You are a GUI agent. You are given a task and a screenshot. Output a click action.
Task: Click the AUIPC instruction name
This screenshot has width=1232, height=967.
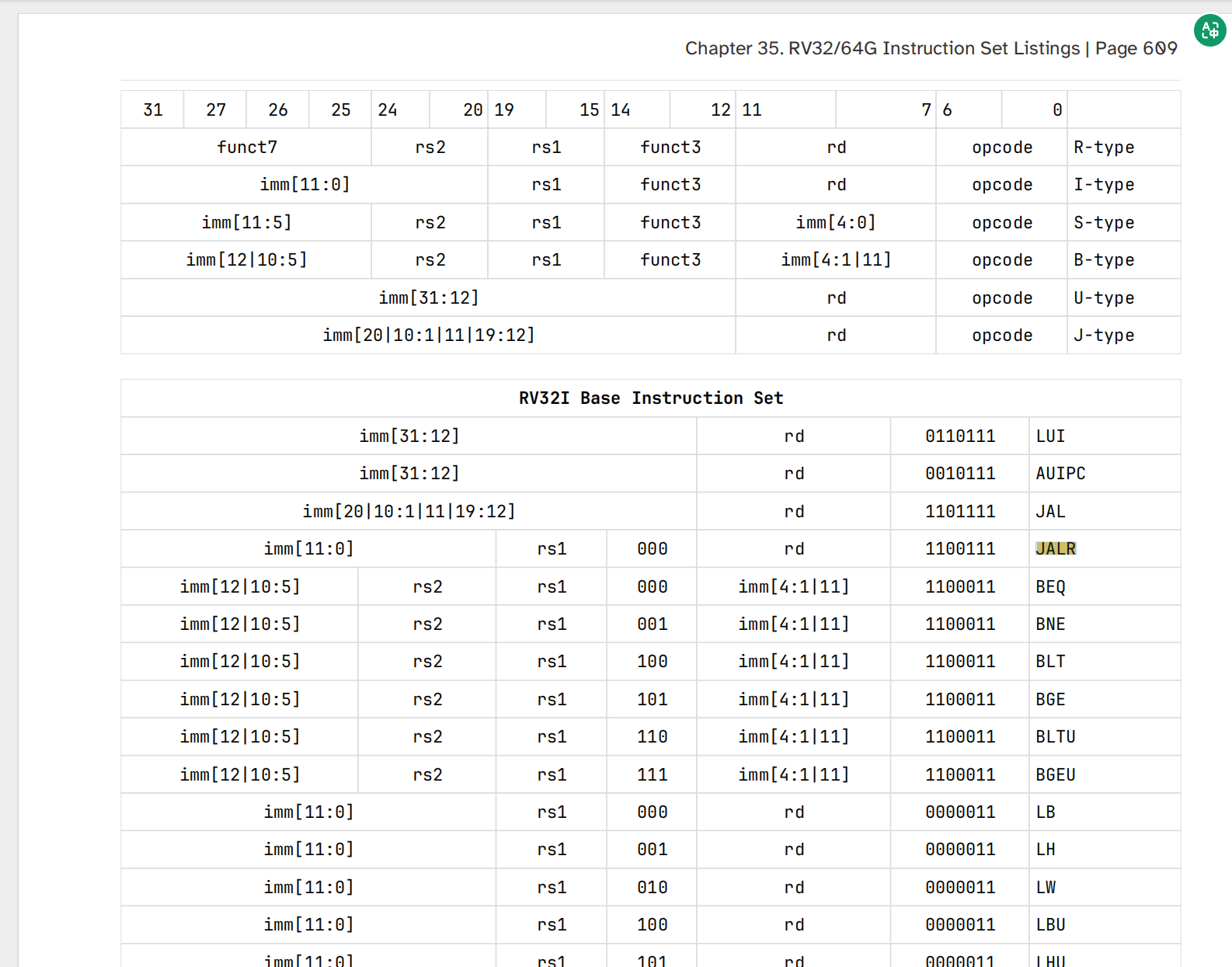click(x=1060, y=473)
